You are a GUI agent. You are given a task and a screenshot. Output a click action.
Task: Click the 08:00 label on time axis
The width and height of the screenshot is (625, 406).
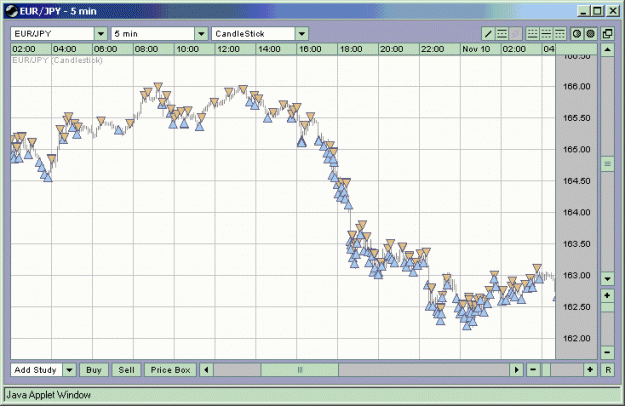tap(146, 49)
